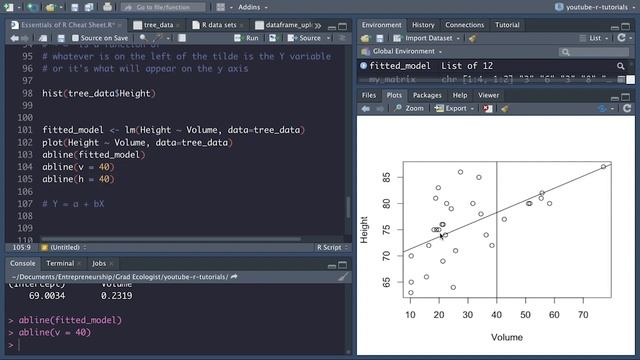Go back to previous source location
The image size is (640, 360).
[x=14, y=38]
